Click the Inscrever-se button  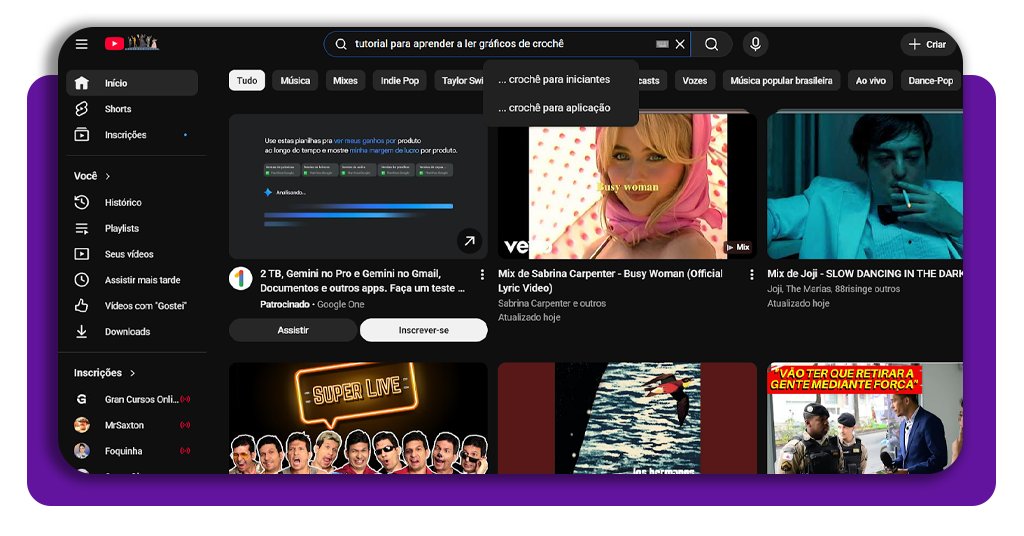(x=423, y=330)
